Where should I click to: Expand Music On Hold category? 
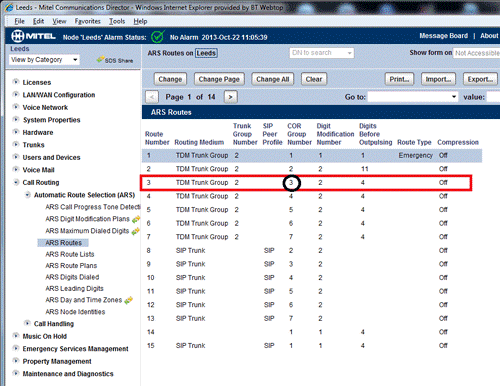[x=15, y=336]
